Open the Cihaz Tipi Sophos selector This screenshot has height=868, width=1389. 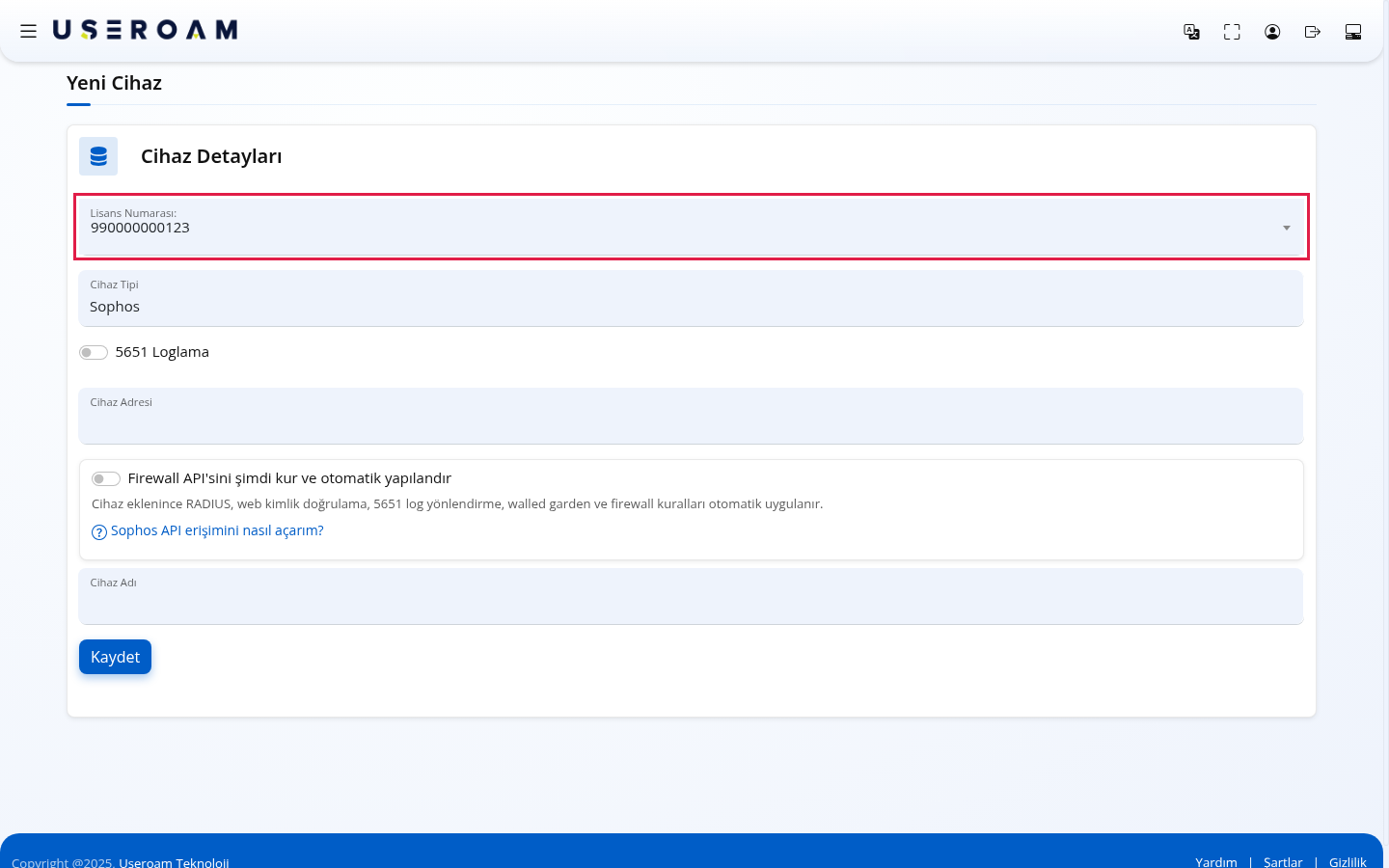coord(691,298)
